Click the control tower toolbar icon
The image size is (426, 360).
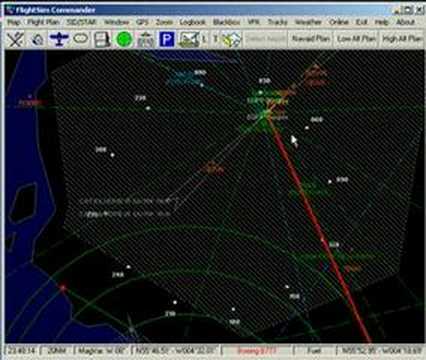[146, 40]
